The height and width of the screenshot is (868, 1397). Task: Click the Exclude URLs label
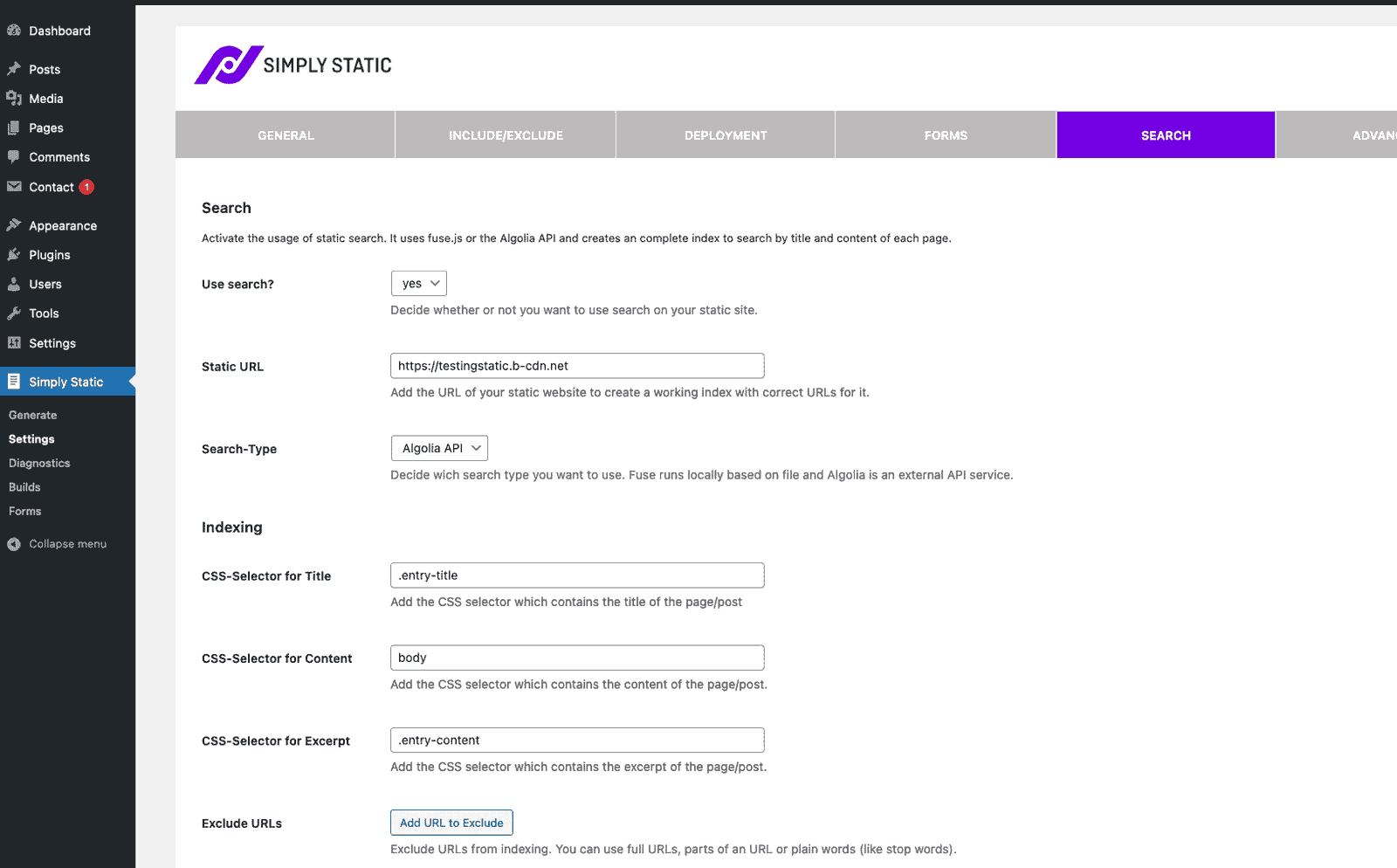[x=242, y=823]
